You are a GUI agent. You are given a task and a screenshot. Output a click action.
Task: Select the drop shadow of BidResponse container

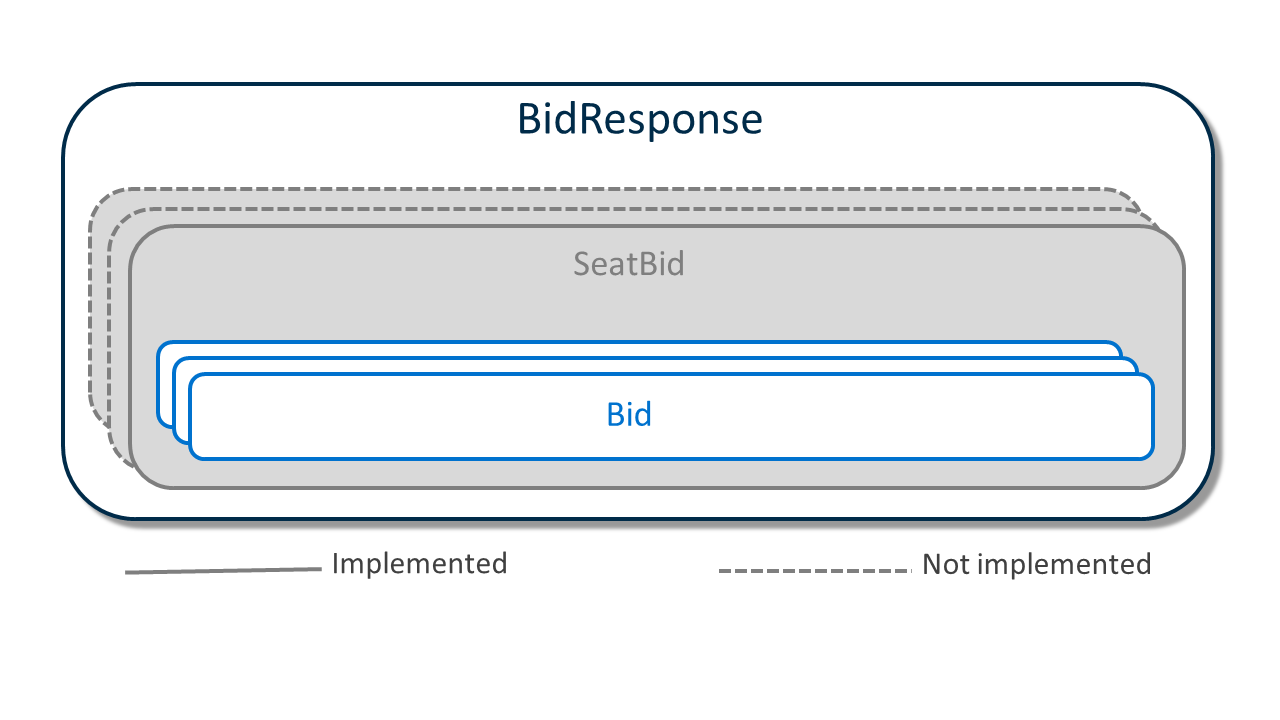(x=1219, y=300)
